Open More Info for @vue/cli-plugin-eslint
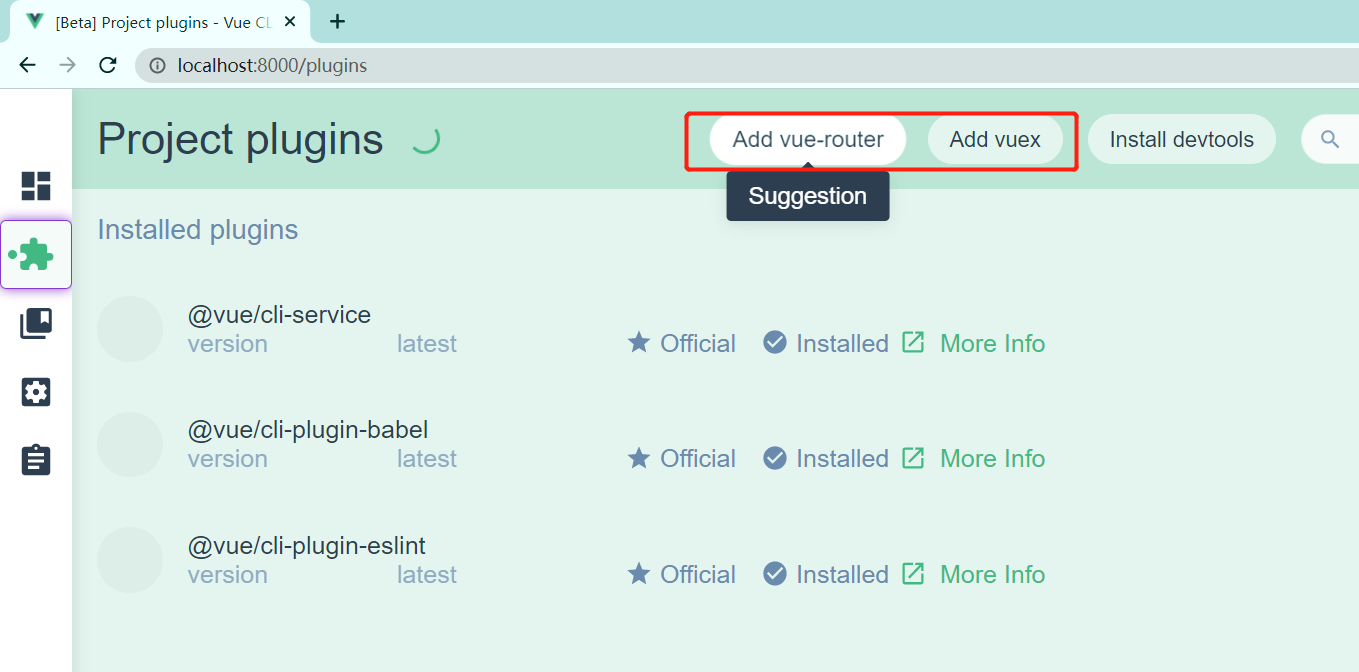The height and width of the screenshot is (672, 1359). 992,575
